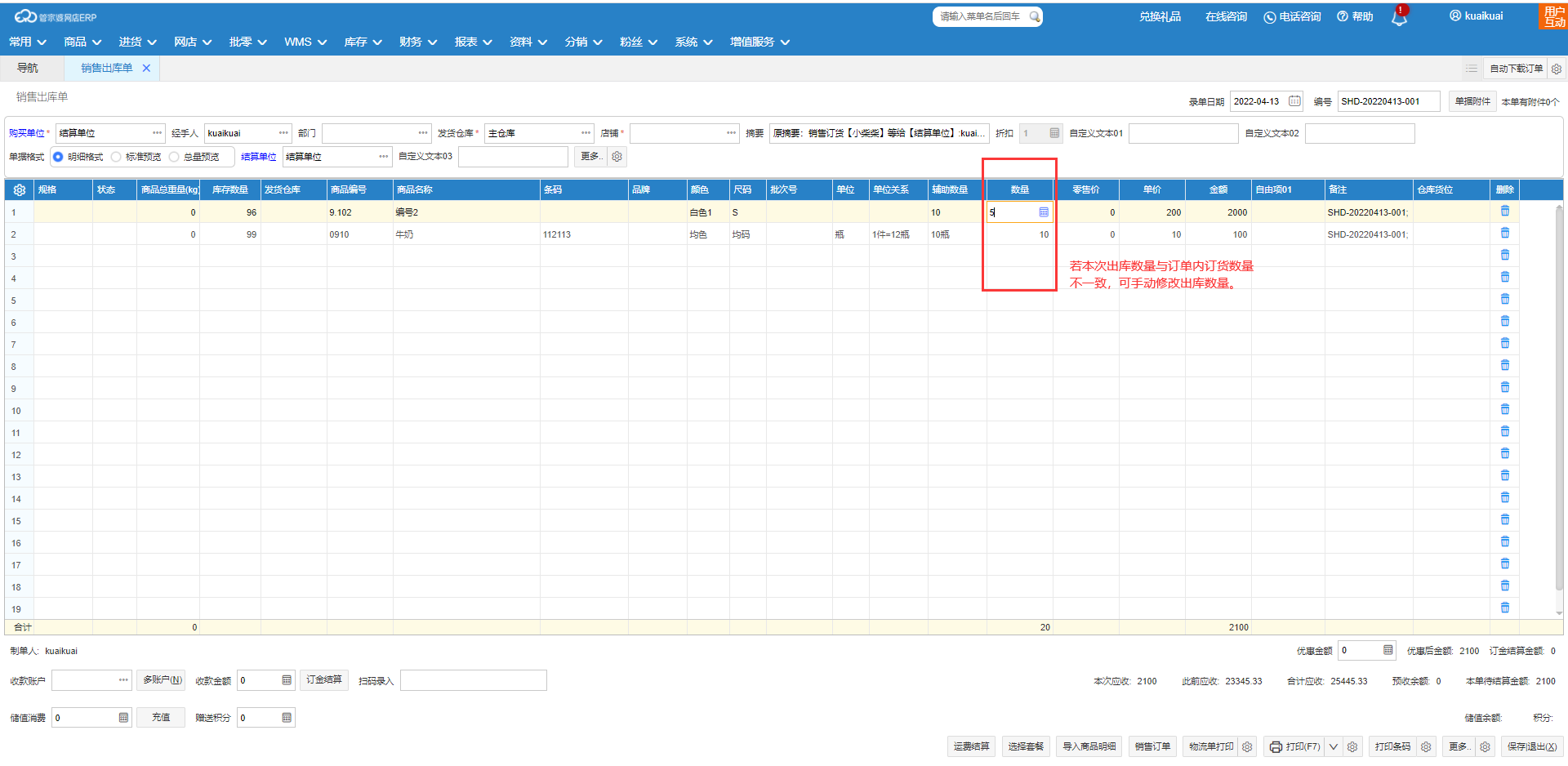Choose the 总量预览 radio option
The height and width of the screenshot is (766, 1568).
pos(174,157)
